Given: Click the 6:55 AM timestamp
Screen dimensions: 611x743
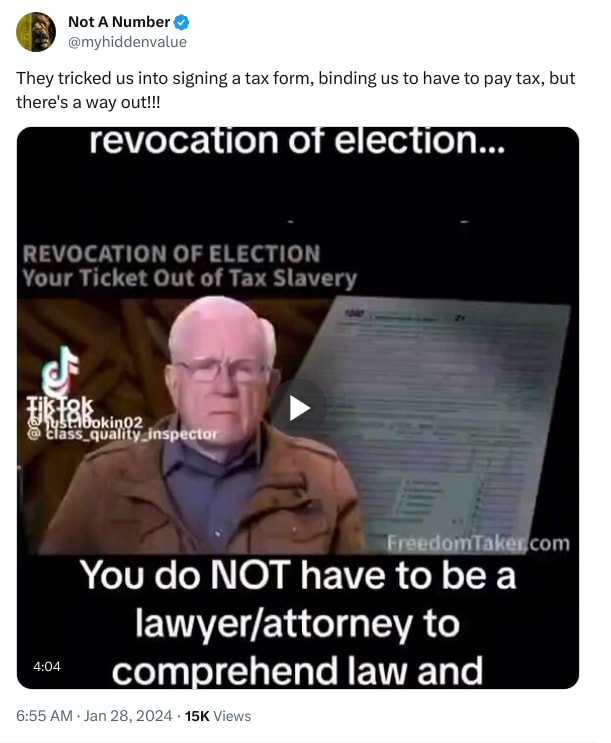Looking at the screenshot, I should click(x=44, y=716).
